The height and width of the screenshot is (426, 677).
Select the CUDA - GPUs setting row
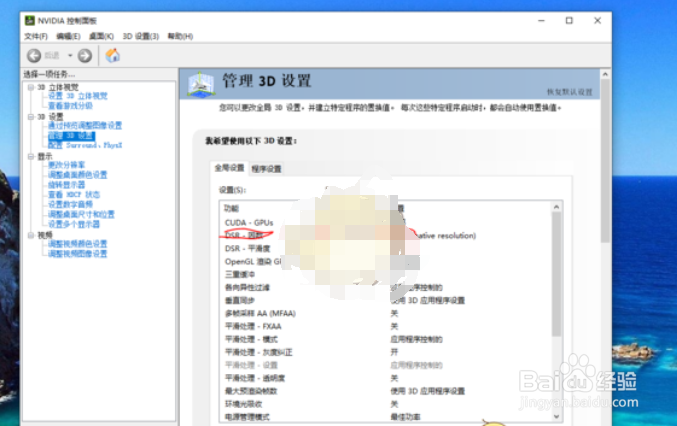click(386, 223)
